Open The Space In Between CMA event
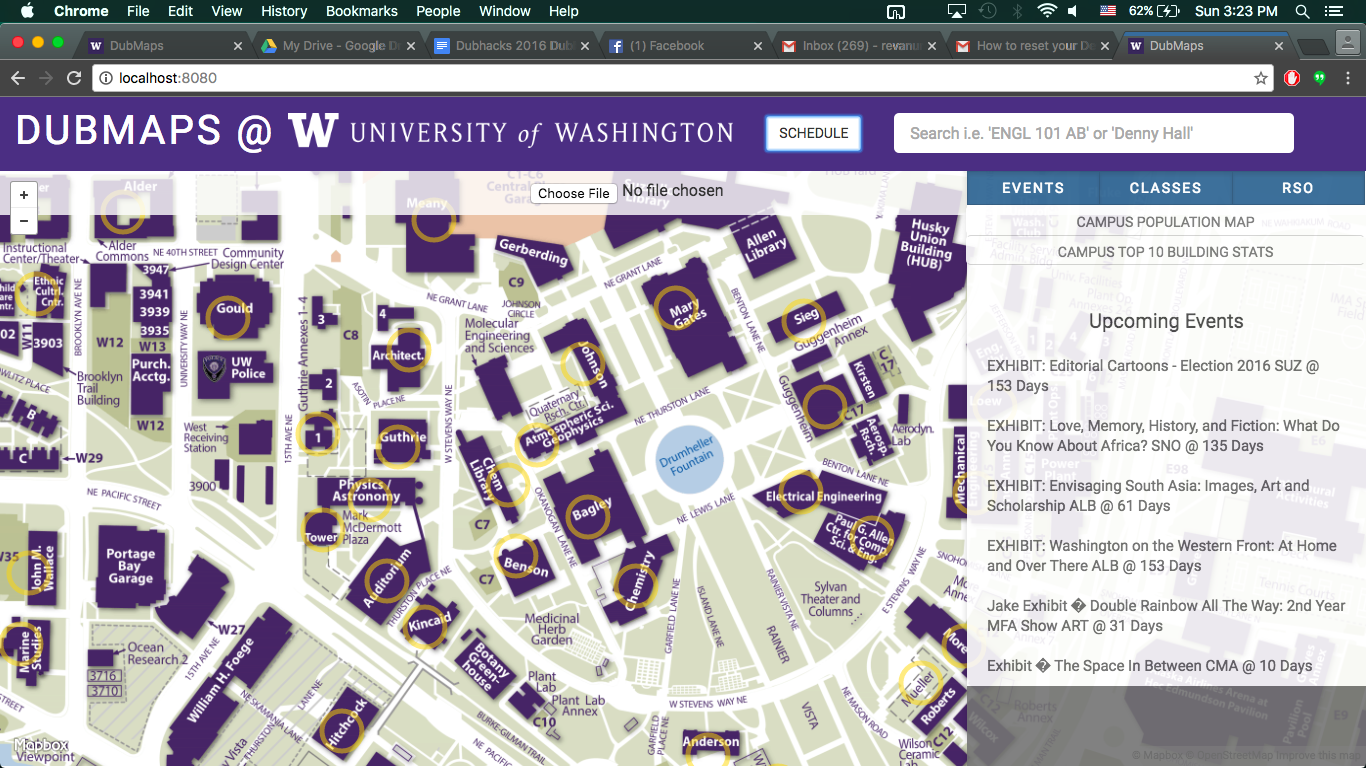 click(x=1150, y=666)
